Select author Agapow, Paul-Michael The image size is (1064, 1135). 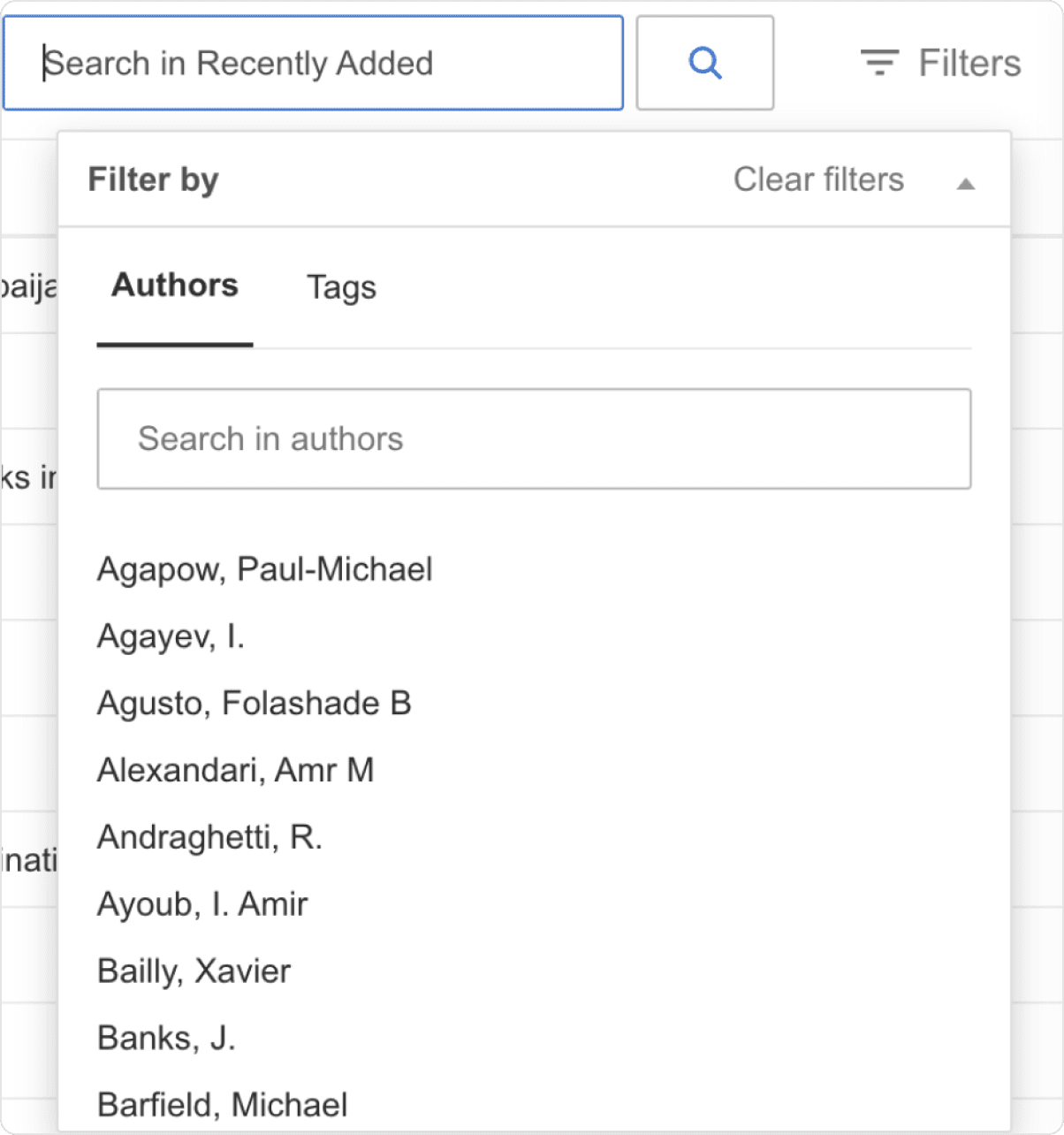click(264, 569)
